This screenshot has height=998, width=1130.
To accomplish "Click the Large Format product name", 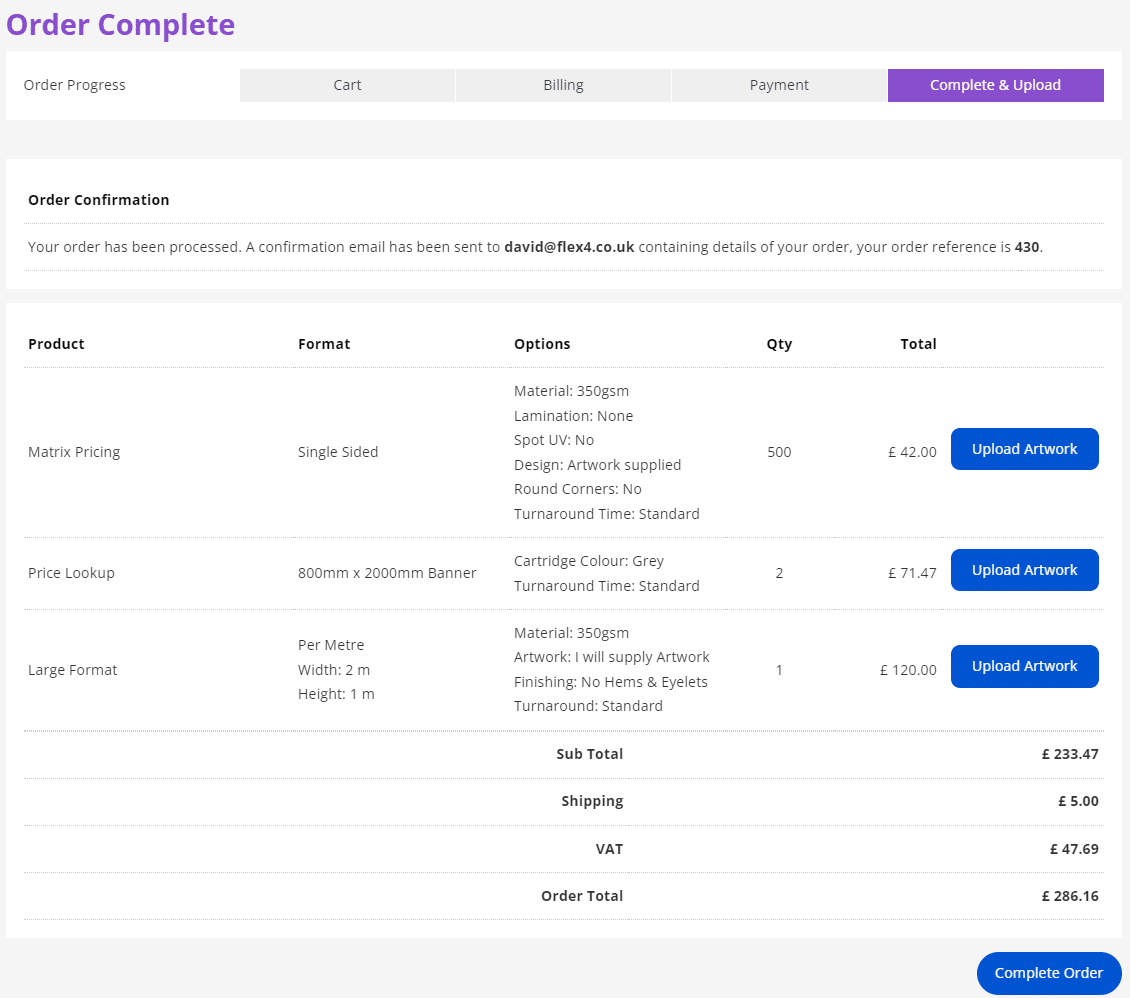I will [72, 670].
